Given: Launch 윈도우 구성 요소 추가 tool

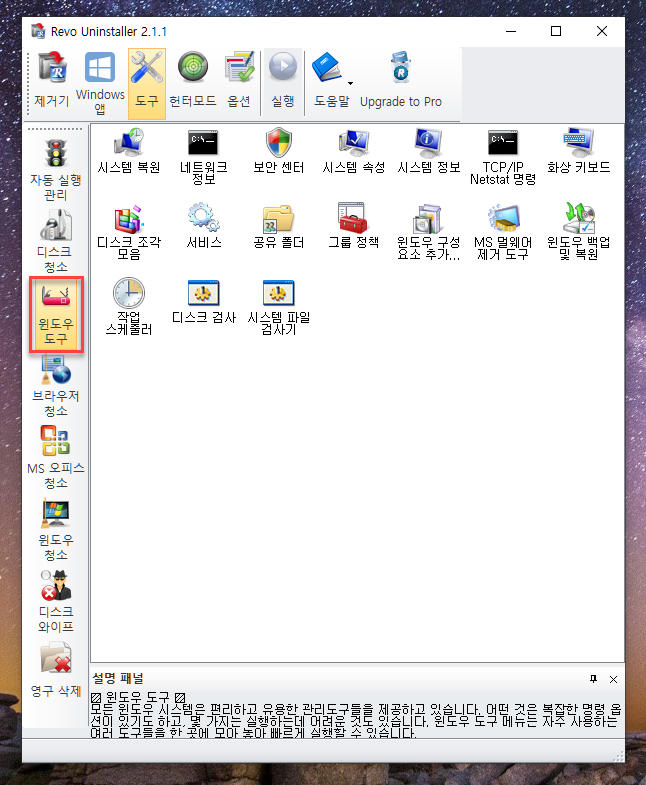Looking at the screenshot, I should click(428, 231).
